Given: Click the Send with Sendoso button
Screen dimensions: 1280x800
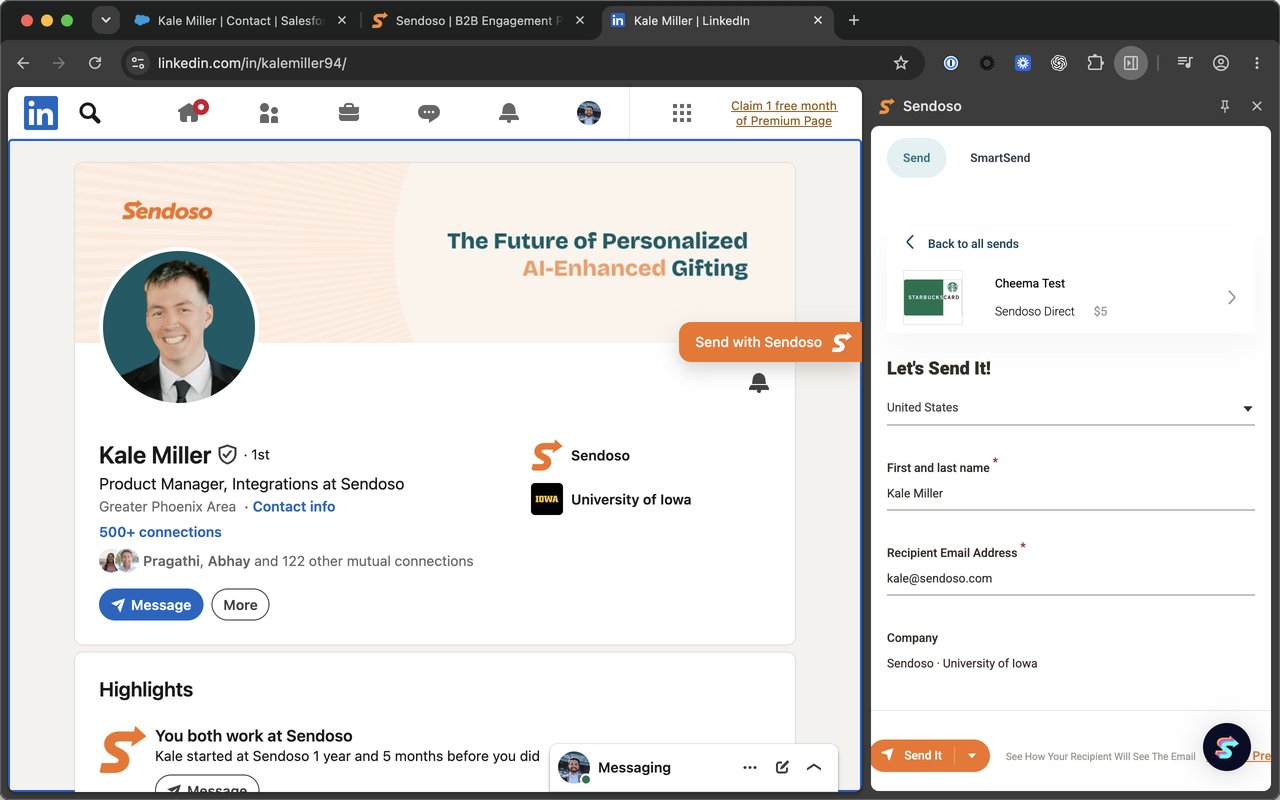Looking at the screenshot, I should pyautogui.click(x=770, y=342).
